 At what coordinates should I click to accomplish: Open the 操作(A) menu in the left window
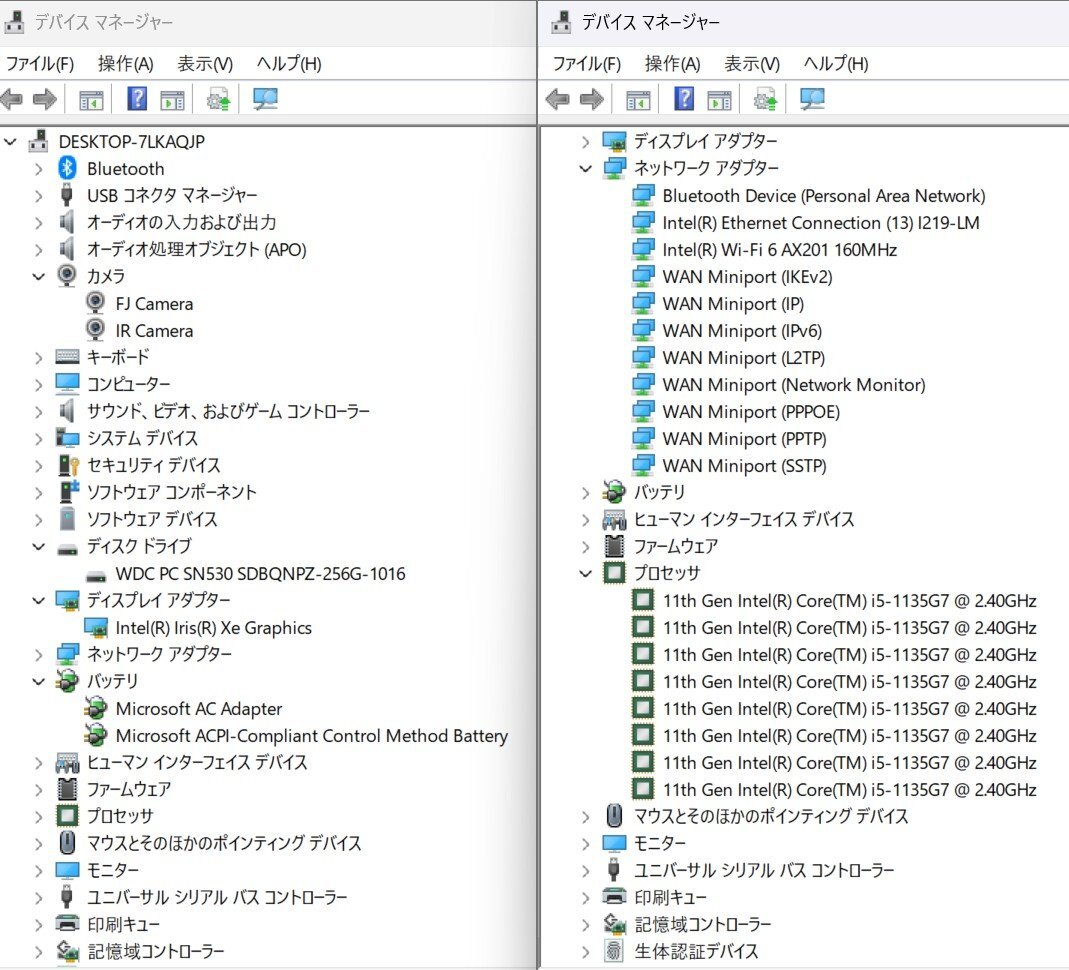(x=125, y=64)
